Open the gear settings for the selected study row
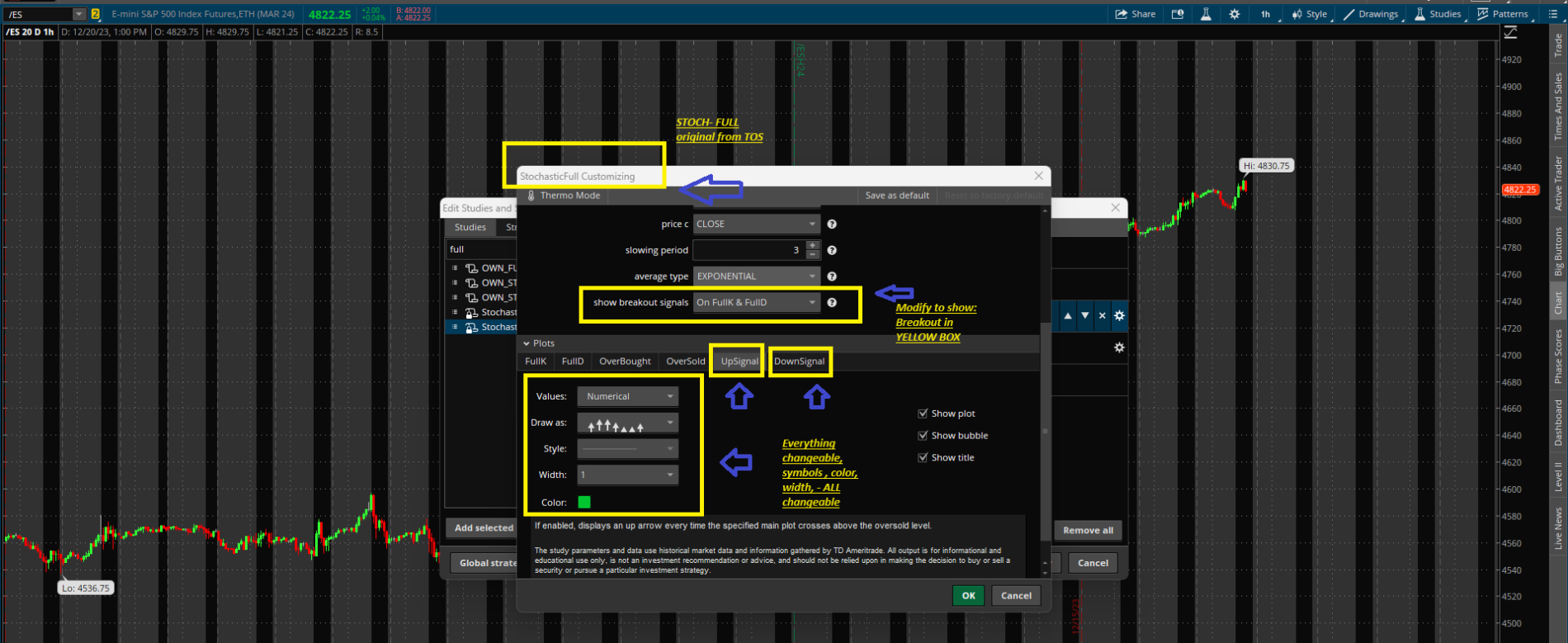Viewport: 1568px width, 643px height. pyautogui.click(x=1119, y=316)
